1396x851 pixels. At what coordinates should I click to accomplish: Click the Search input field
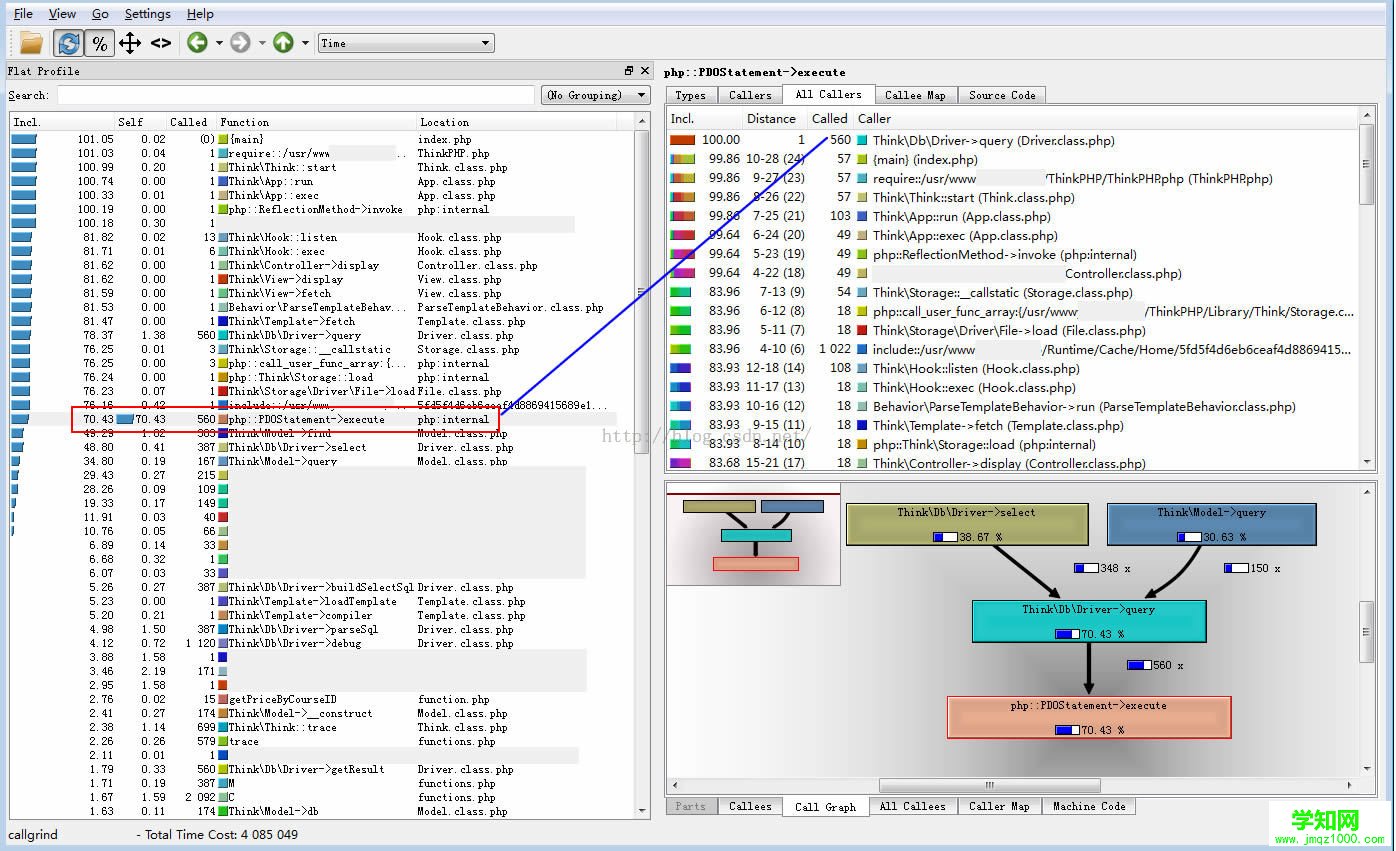coord(296,95)
